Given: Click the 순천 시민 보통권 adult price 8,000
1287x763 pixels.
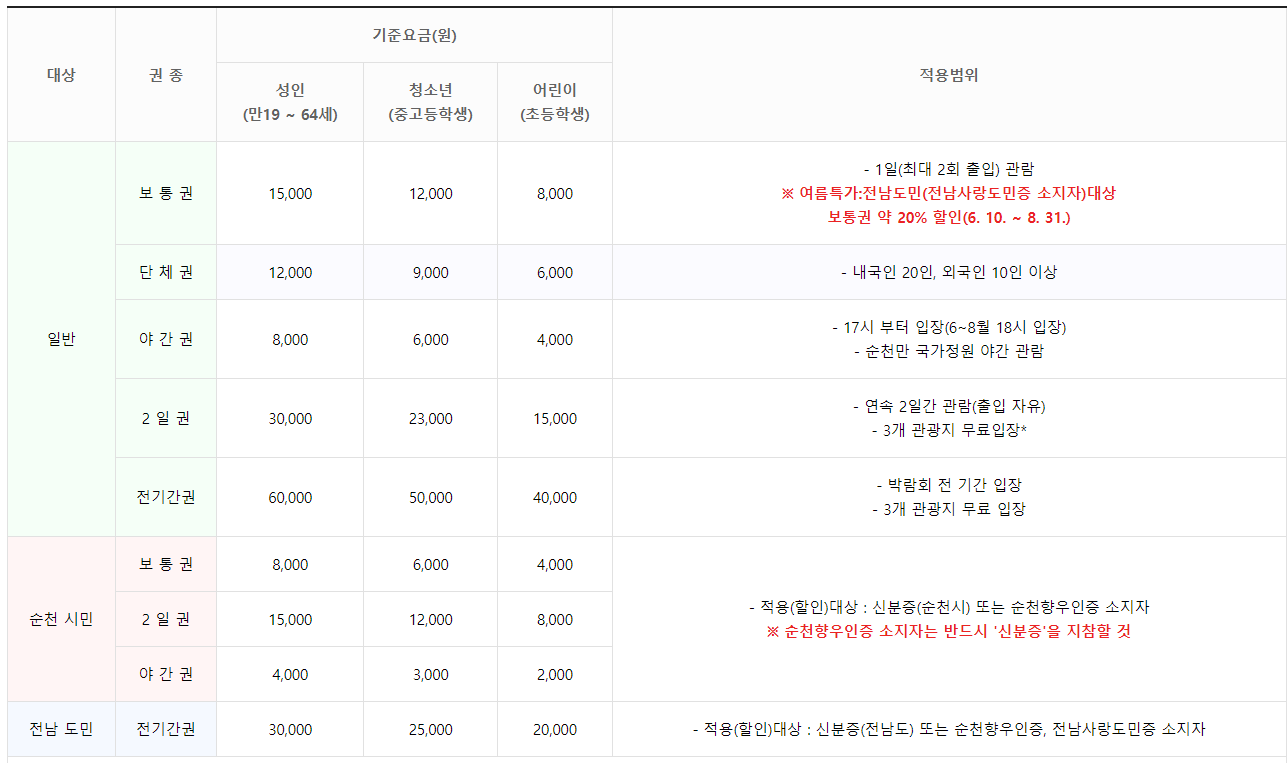Looking at the screenshot, I should (290, 564).
